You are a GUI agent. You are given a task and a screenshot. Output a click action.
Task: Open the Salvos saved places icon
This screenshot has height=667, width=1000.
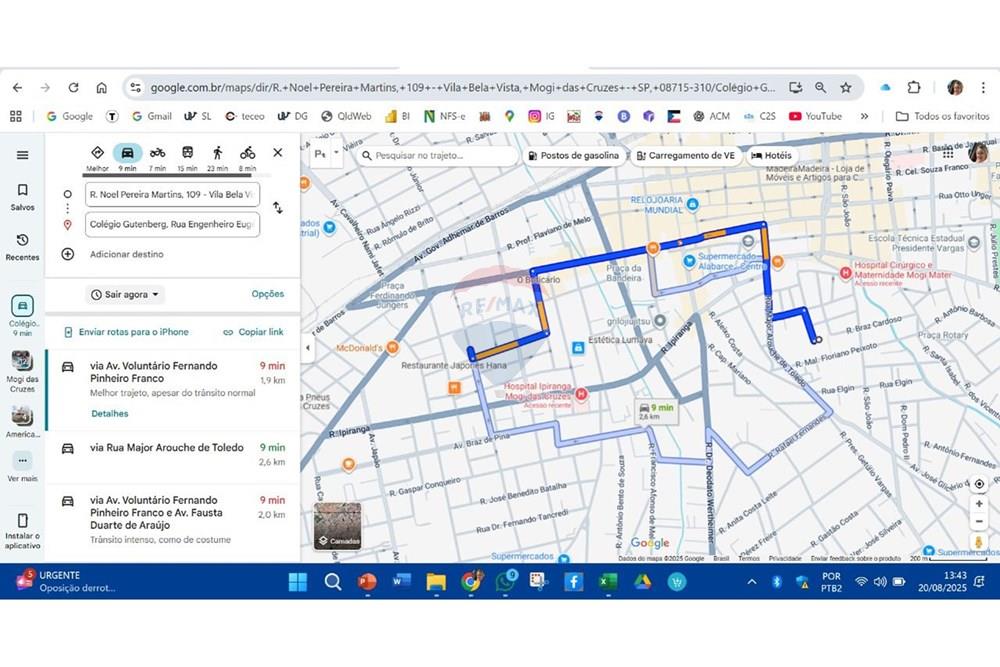click(22, 196)
